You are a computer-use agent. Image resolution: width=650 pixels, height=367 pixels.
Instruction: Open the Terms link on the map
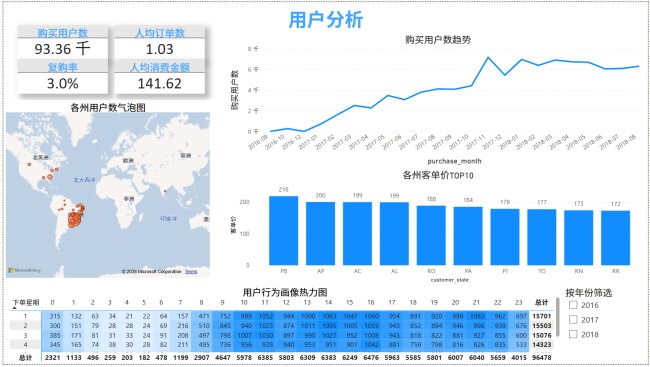coord(191,272)
